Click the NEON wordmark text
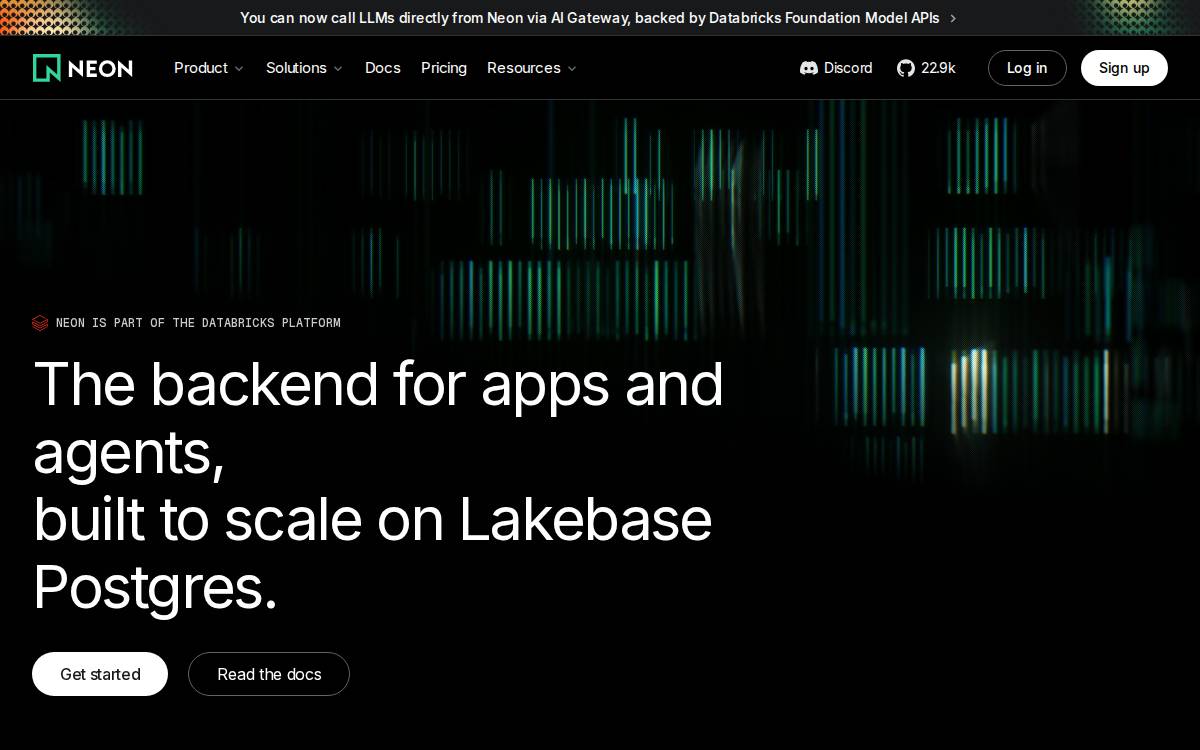 pyautogui.click(x=100, y=68)
